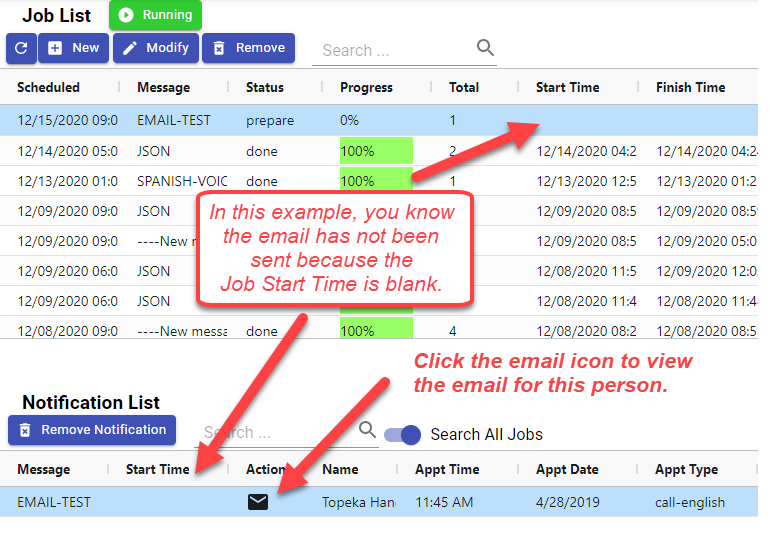This screenshot has width=774, height=556.
Task: Sort notifications by Appt Time header
Action: point(447,469)
